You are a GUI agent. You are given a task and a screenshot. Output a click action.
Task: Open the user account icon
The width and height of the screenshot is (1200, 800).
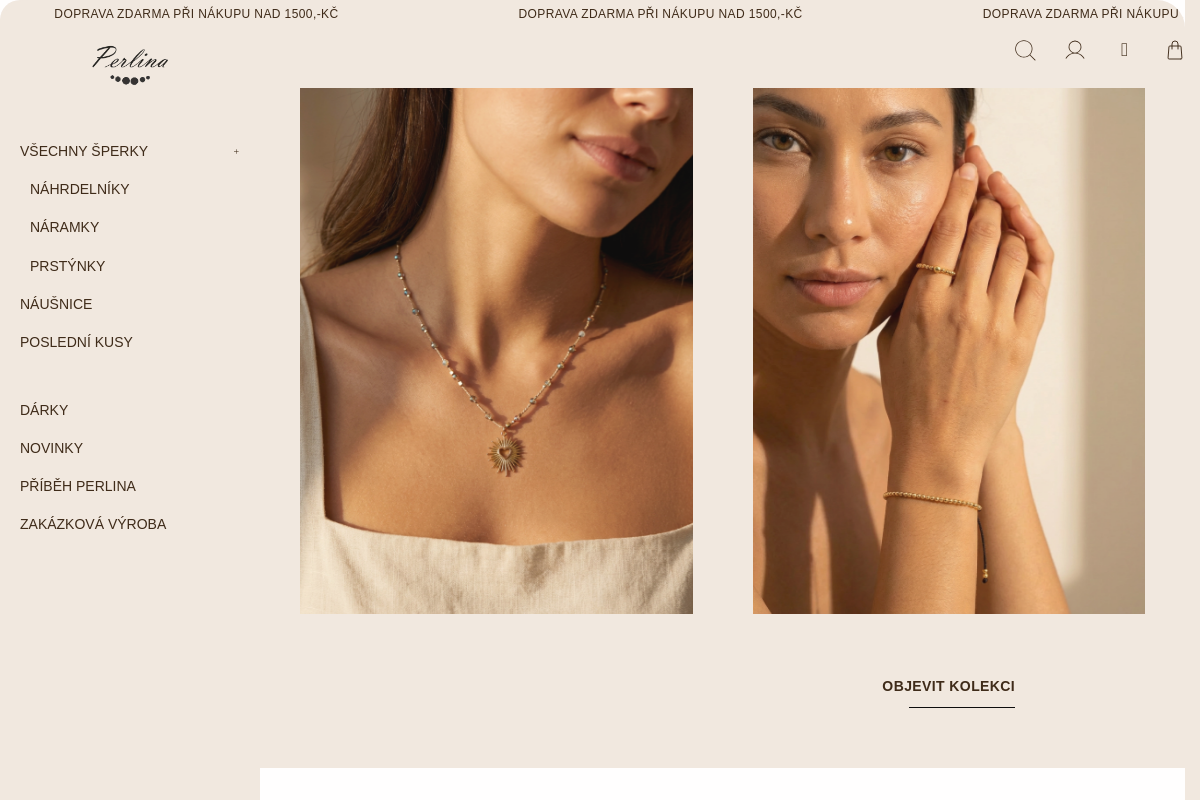pos(1075,50)
